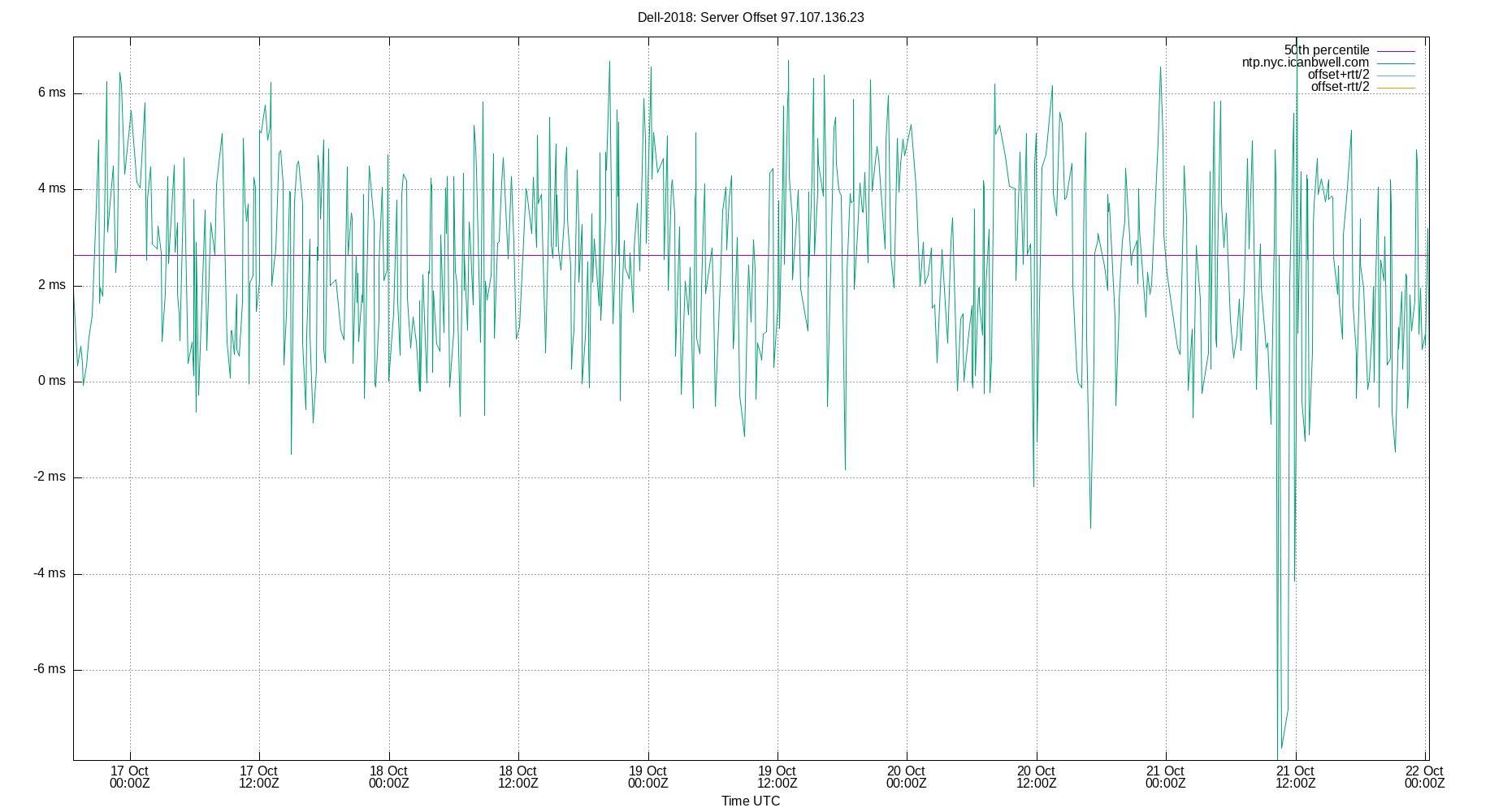
Task: Click the -2 ms y-axis label
Action: 50,477
